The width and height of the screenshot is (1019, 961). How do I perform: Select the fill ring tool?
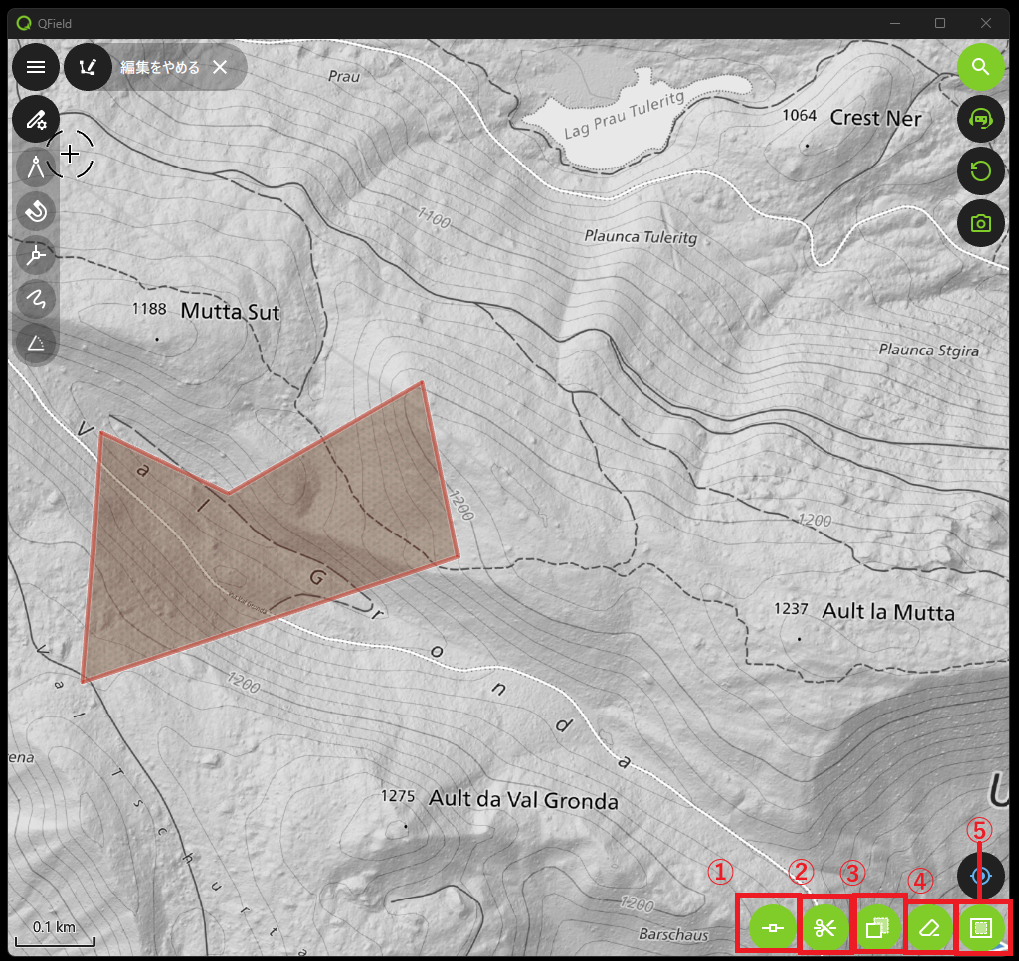pos(981,928)
